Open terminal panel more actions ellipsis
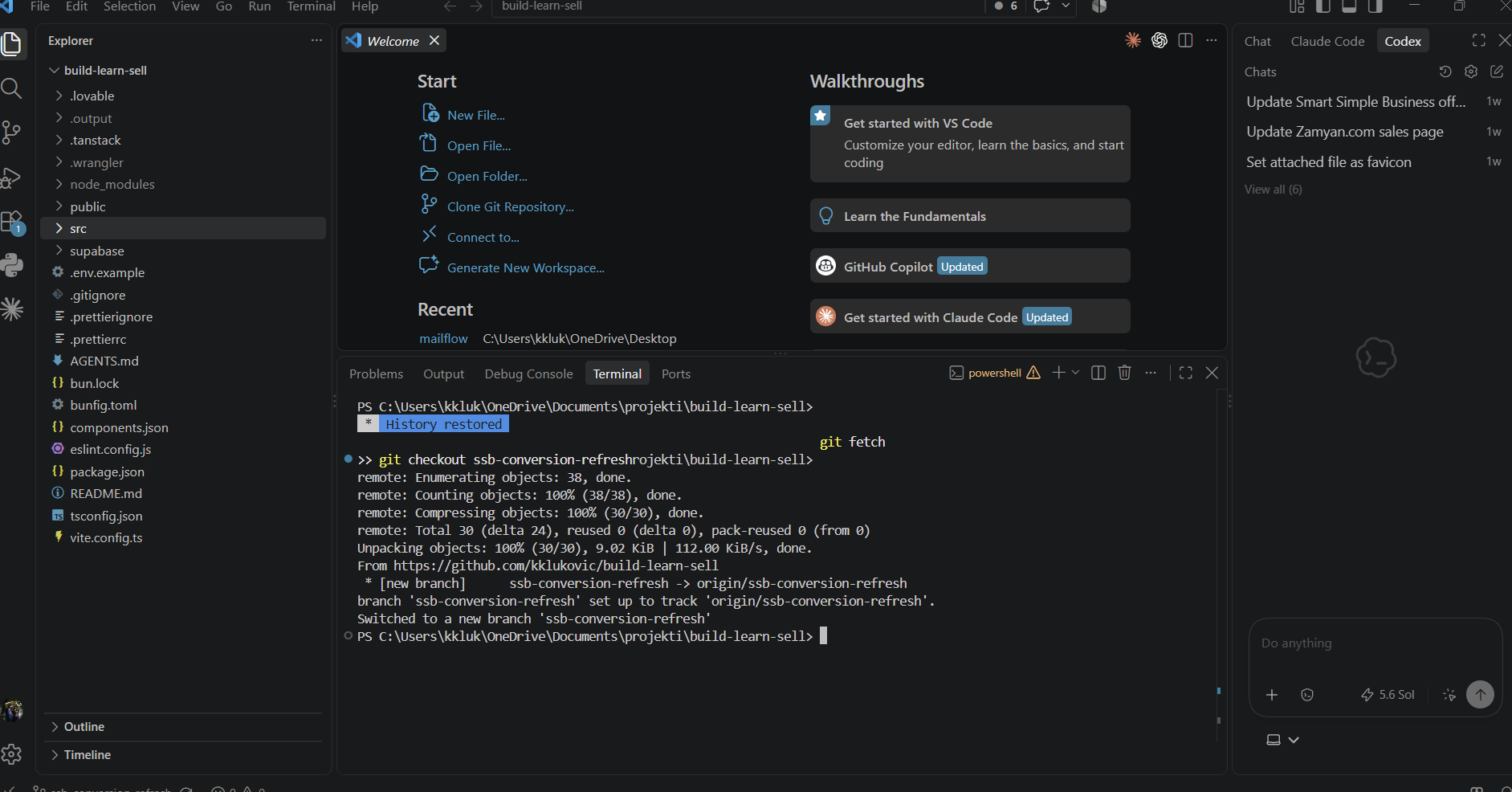 (x=1151, y=373)
